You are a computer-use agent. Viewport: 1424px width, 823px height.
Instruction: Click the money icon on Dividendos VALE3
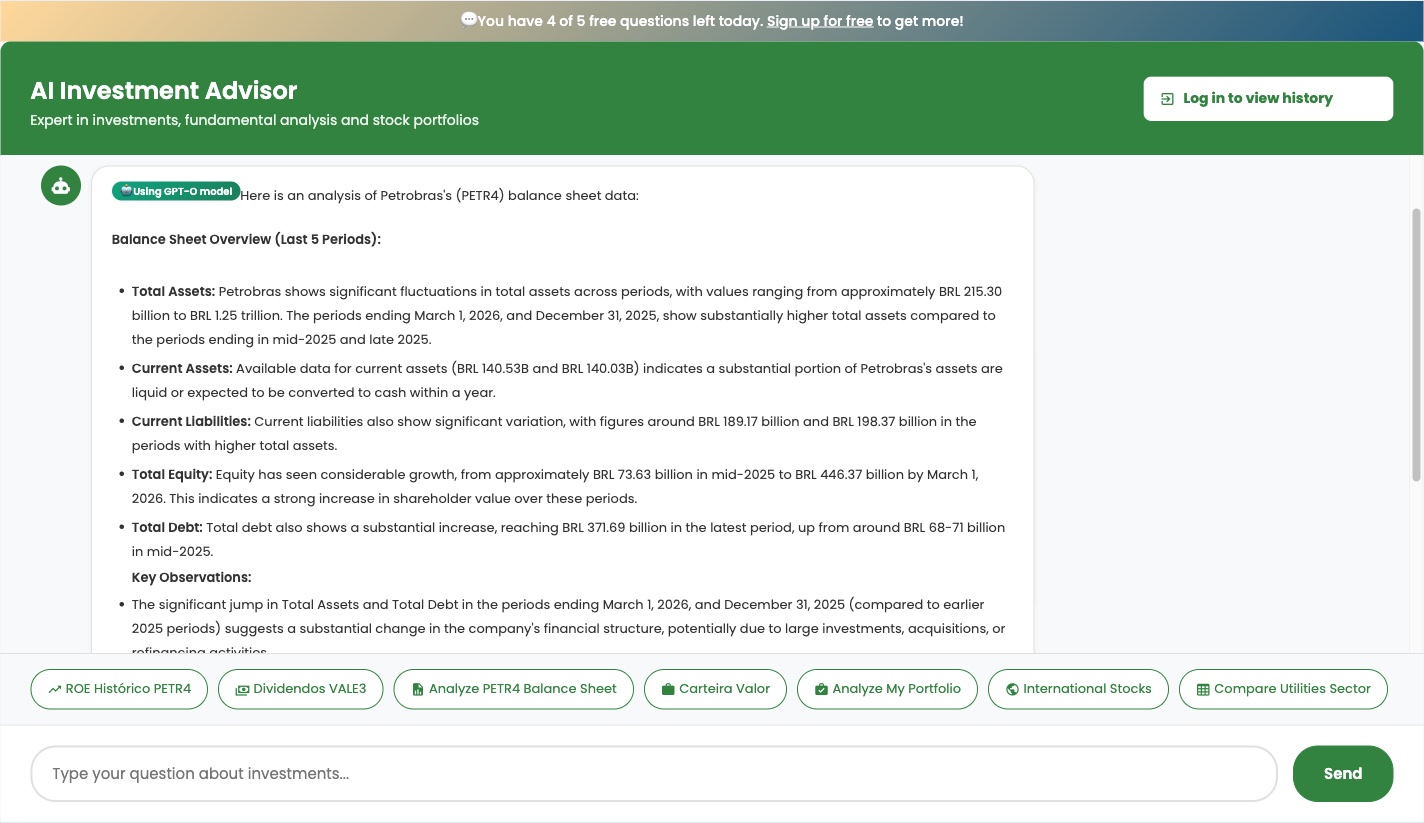point(242,689)
